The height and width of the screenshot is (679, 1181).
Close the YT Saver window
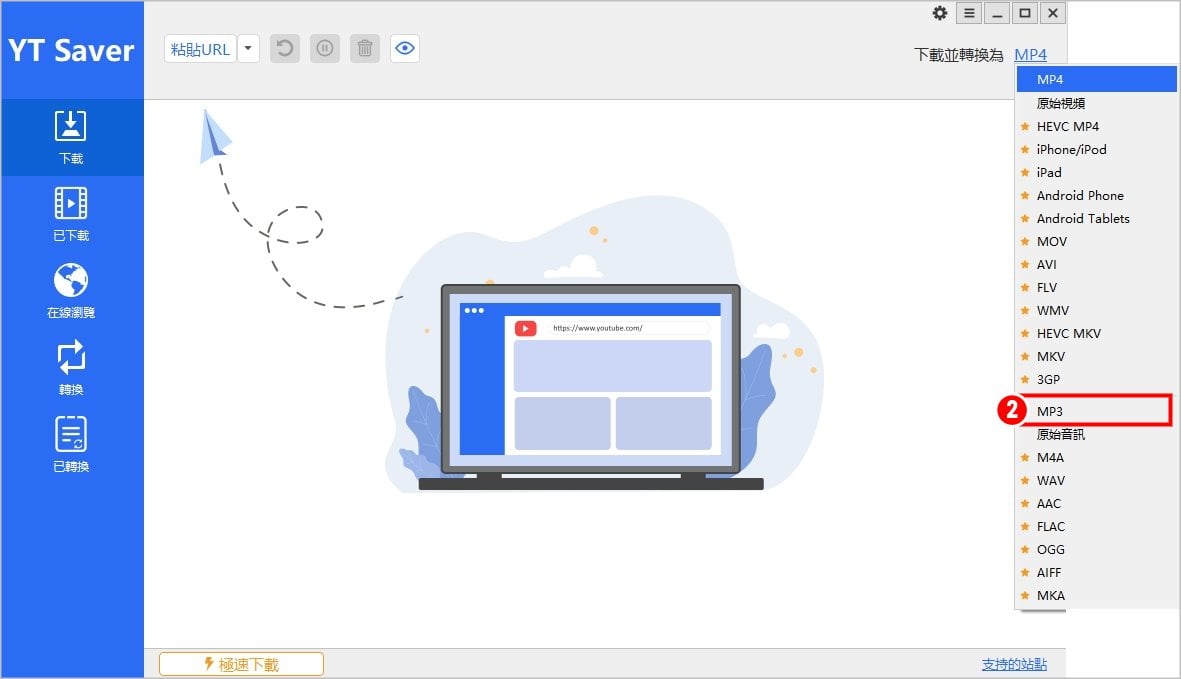1053,13
